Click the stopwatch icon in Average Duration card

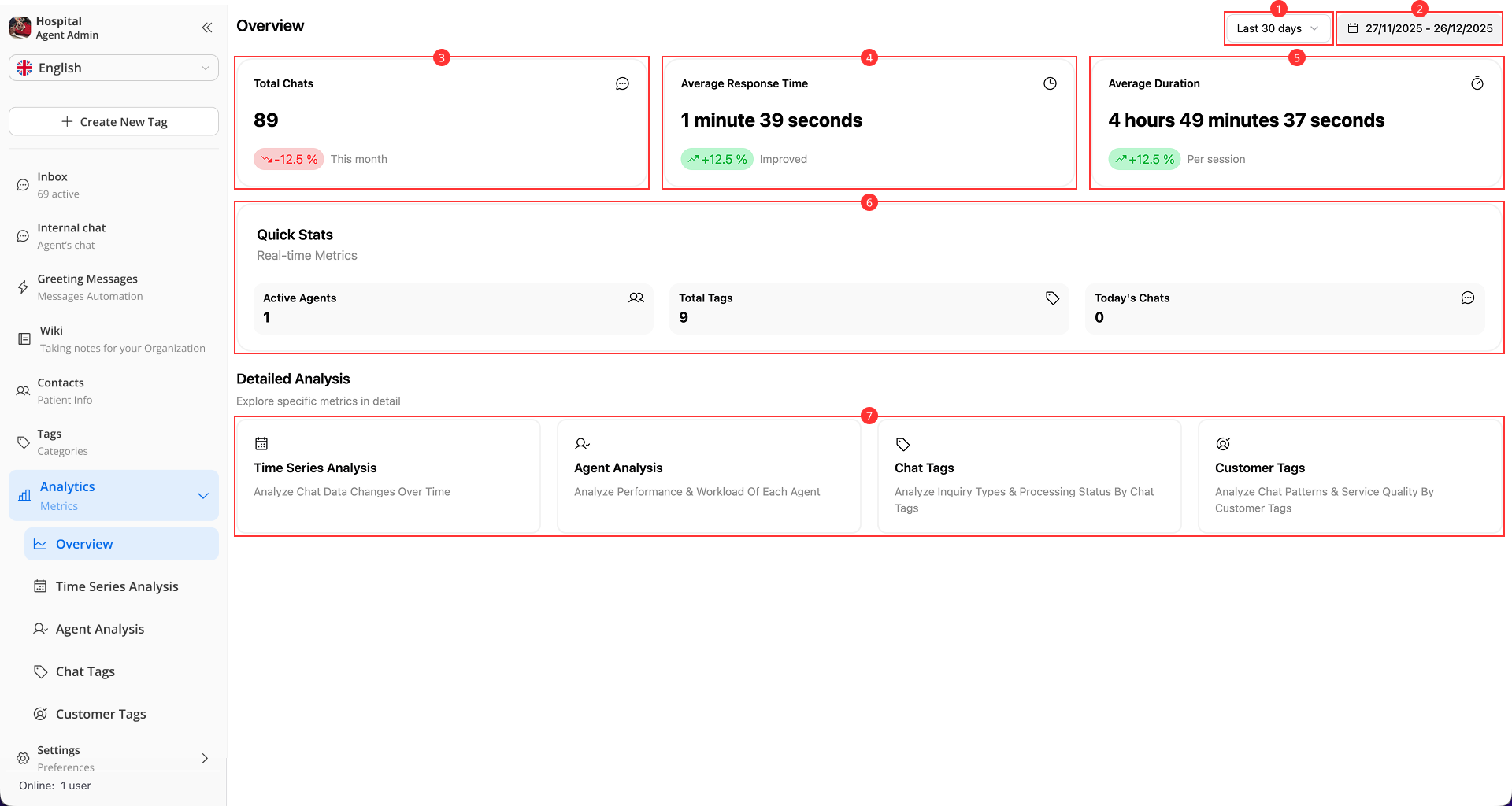1477,83
